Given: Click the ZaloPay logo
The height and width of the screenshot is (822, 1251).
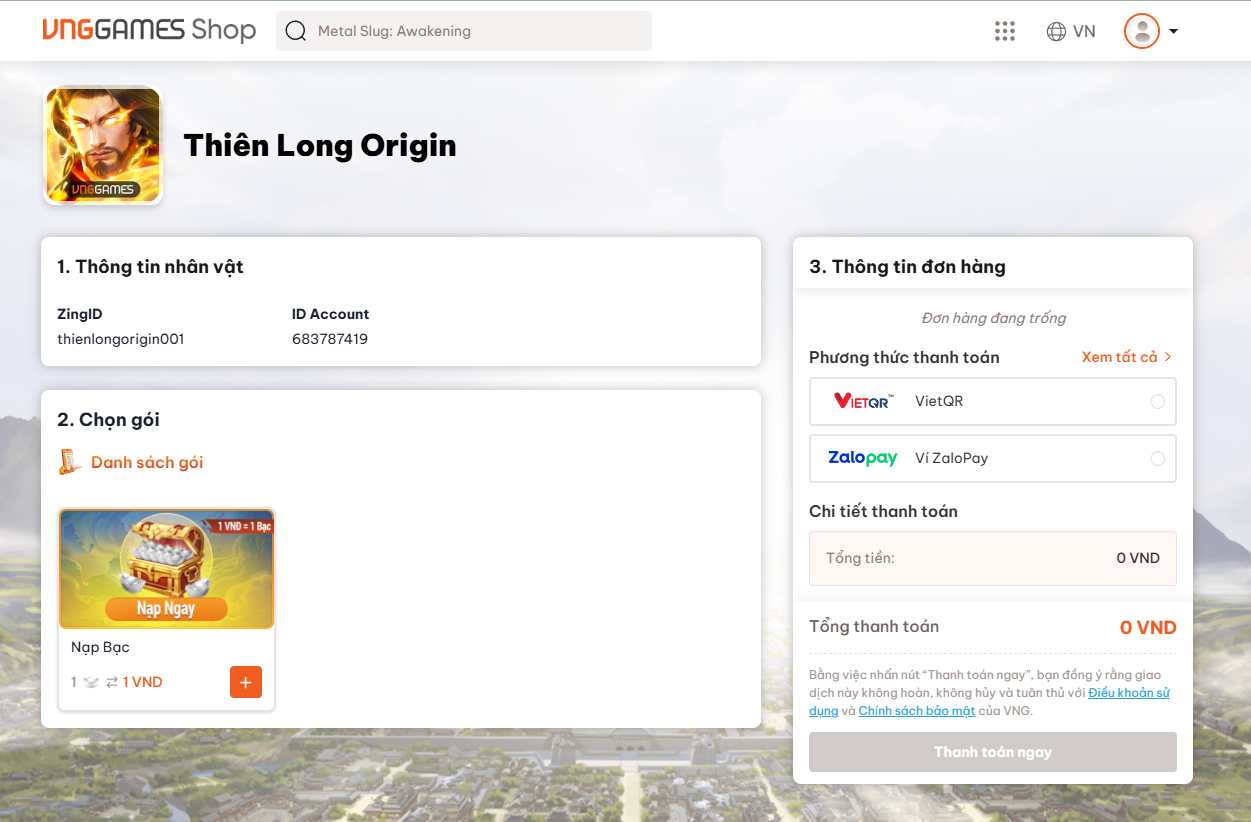Looking at the screenshot, I should (863, 458).
